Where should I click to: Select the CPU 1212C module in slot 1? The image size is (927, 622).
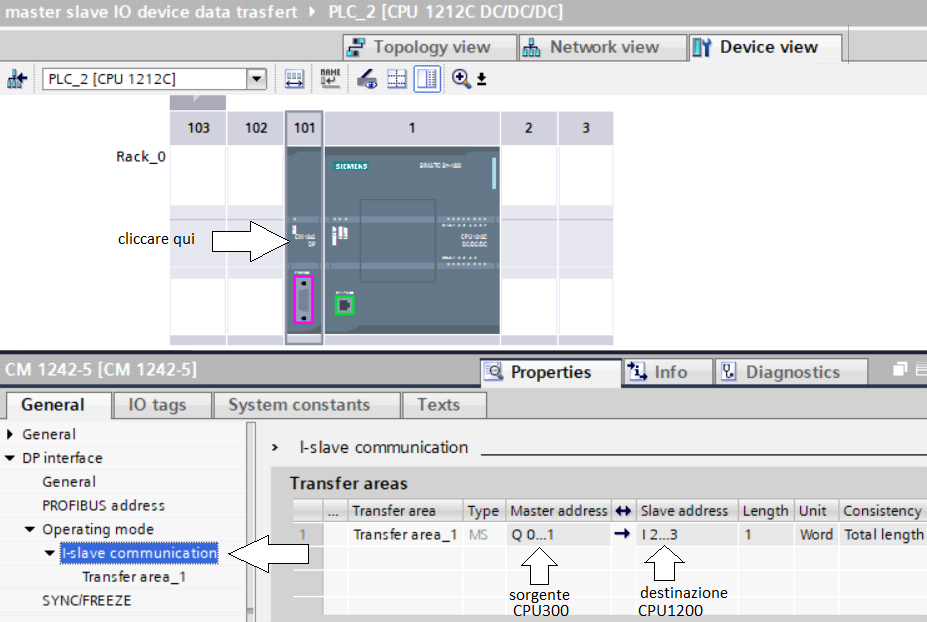point(412,240)
